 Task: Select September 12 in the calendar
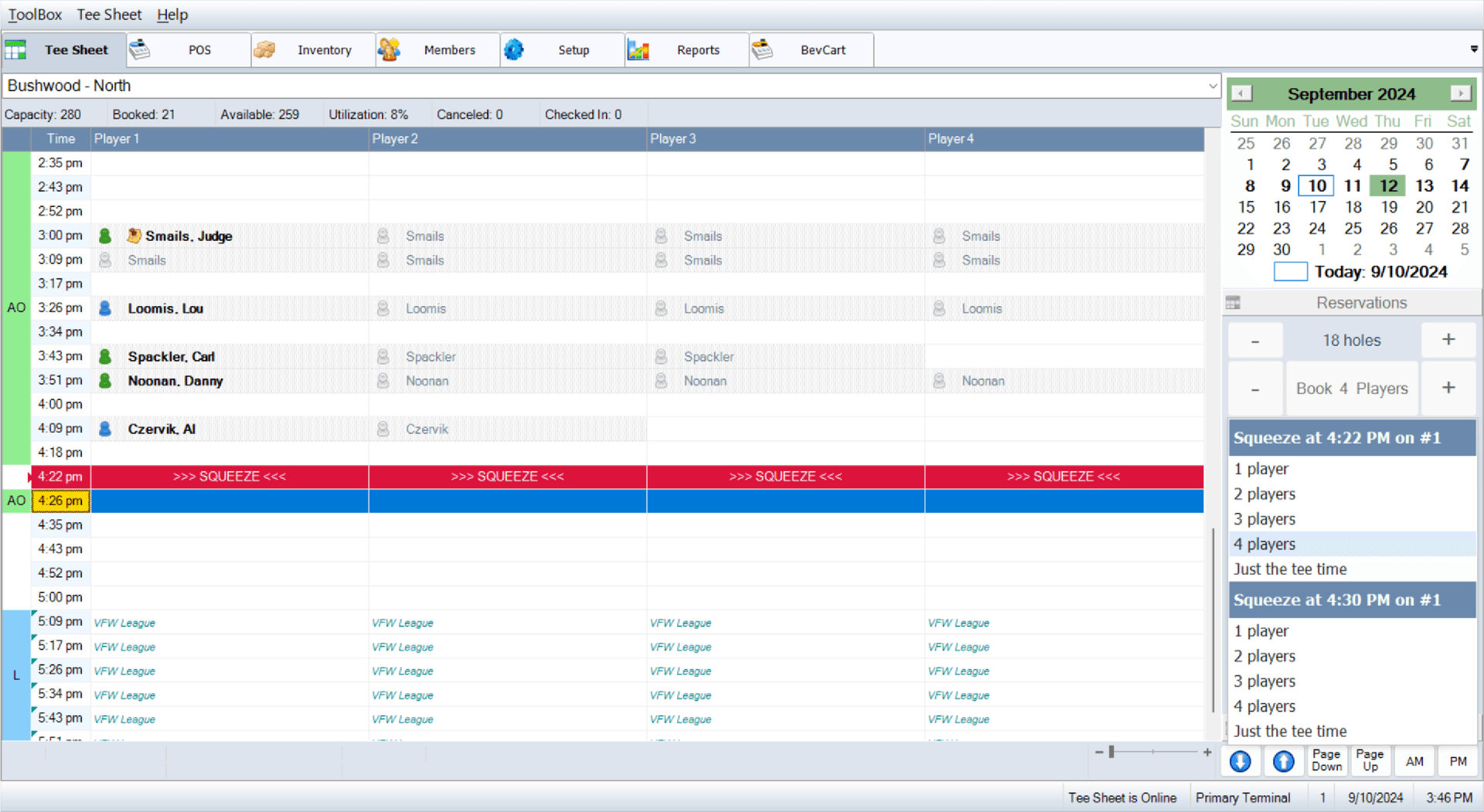[1388, 185]
